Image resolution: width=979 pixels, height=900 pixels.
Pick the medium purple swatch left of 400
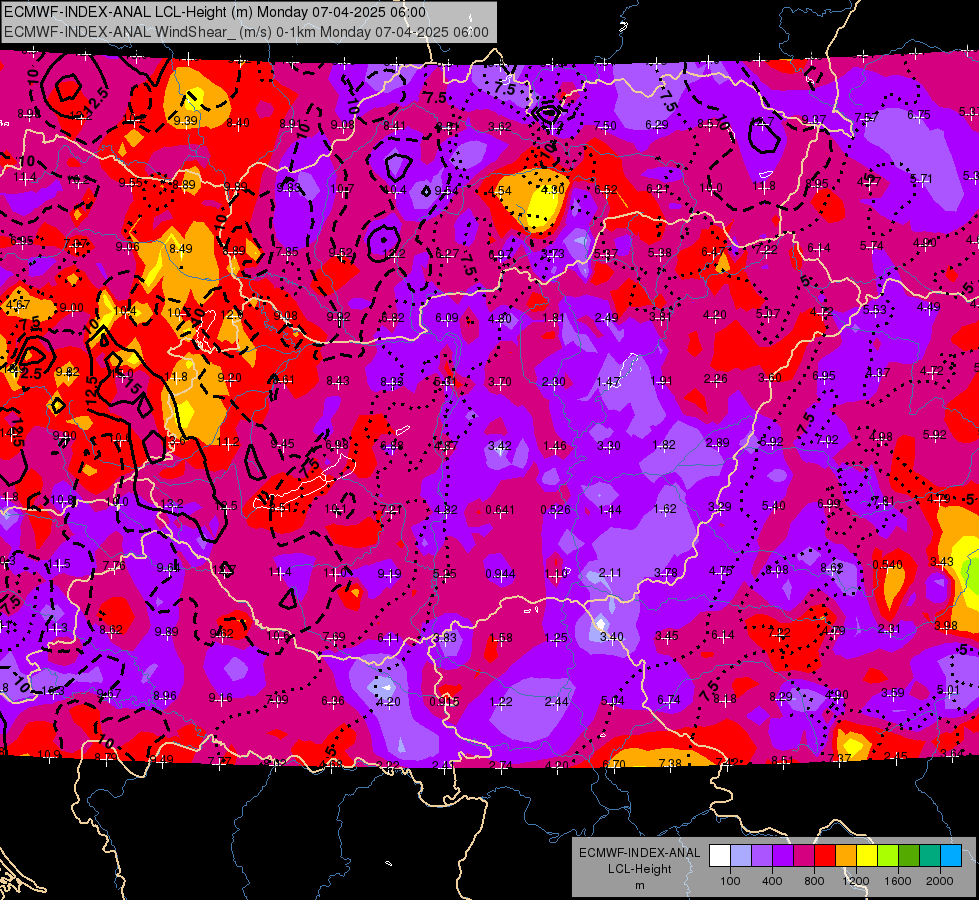762,856
